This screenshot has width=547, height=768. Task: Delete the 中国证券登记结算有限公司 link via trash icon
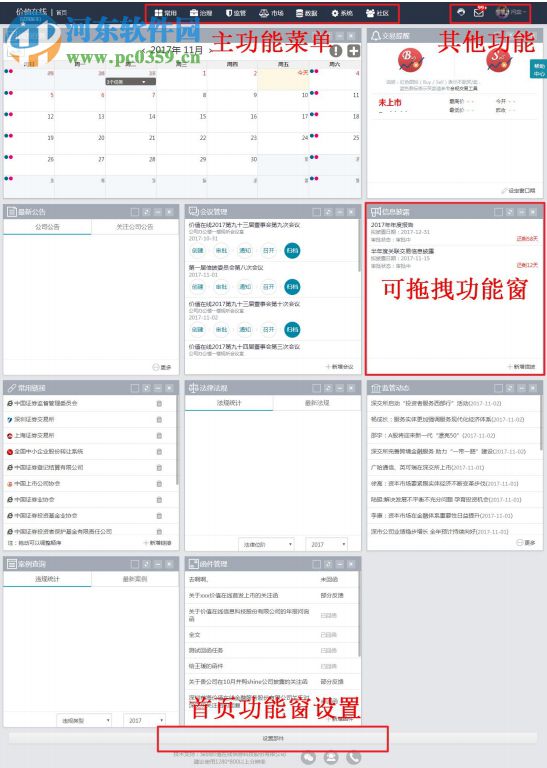click(159, 468)
